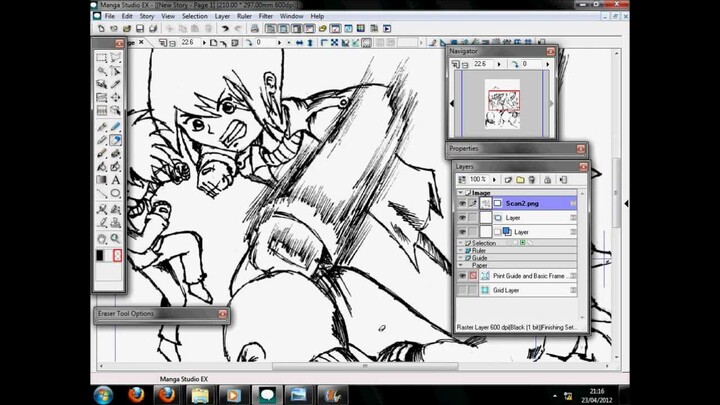720x405 pixels.
Task: Open the Selection menu
Action: (195, 16)
